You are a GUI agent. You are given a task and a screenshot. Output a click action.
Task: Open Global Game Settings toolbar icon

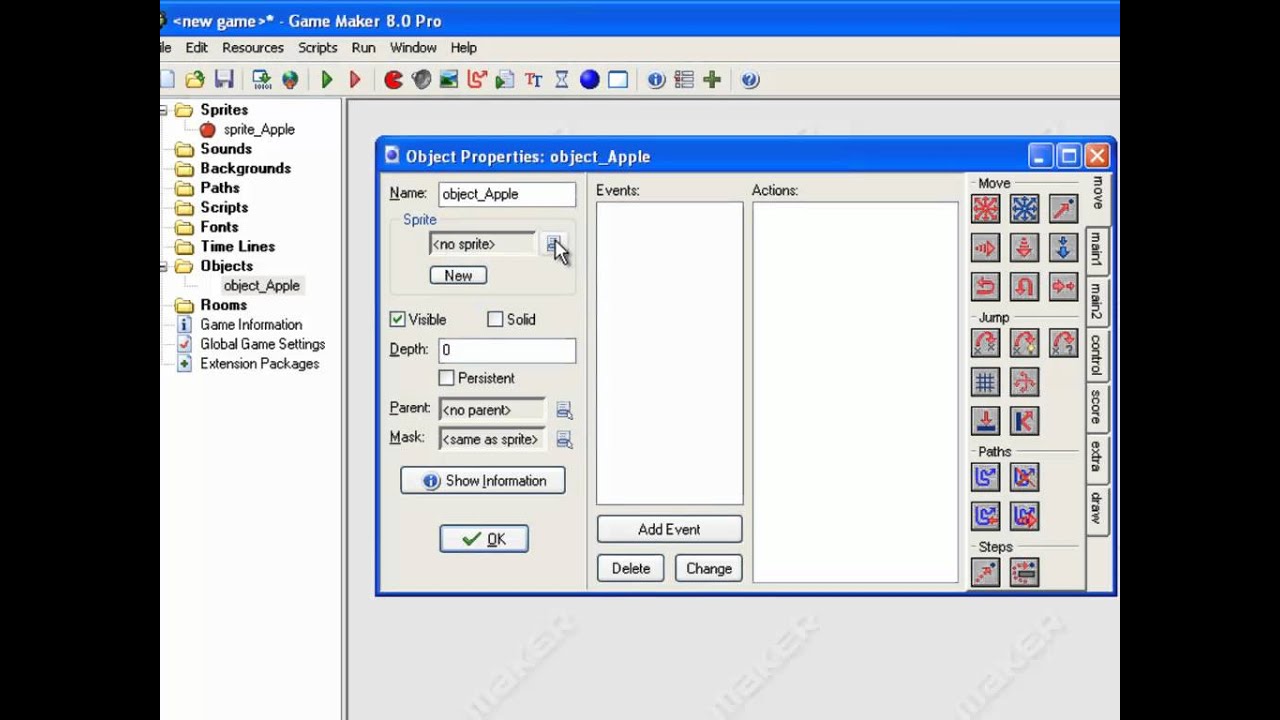(684, 80)
